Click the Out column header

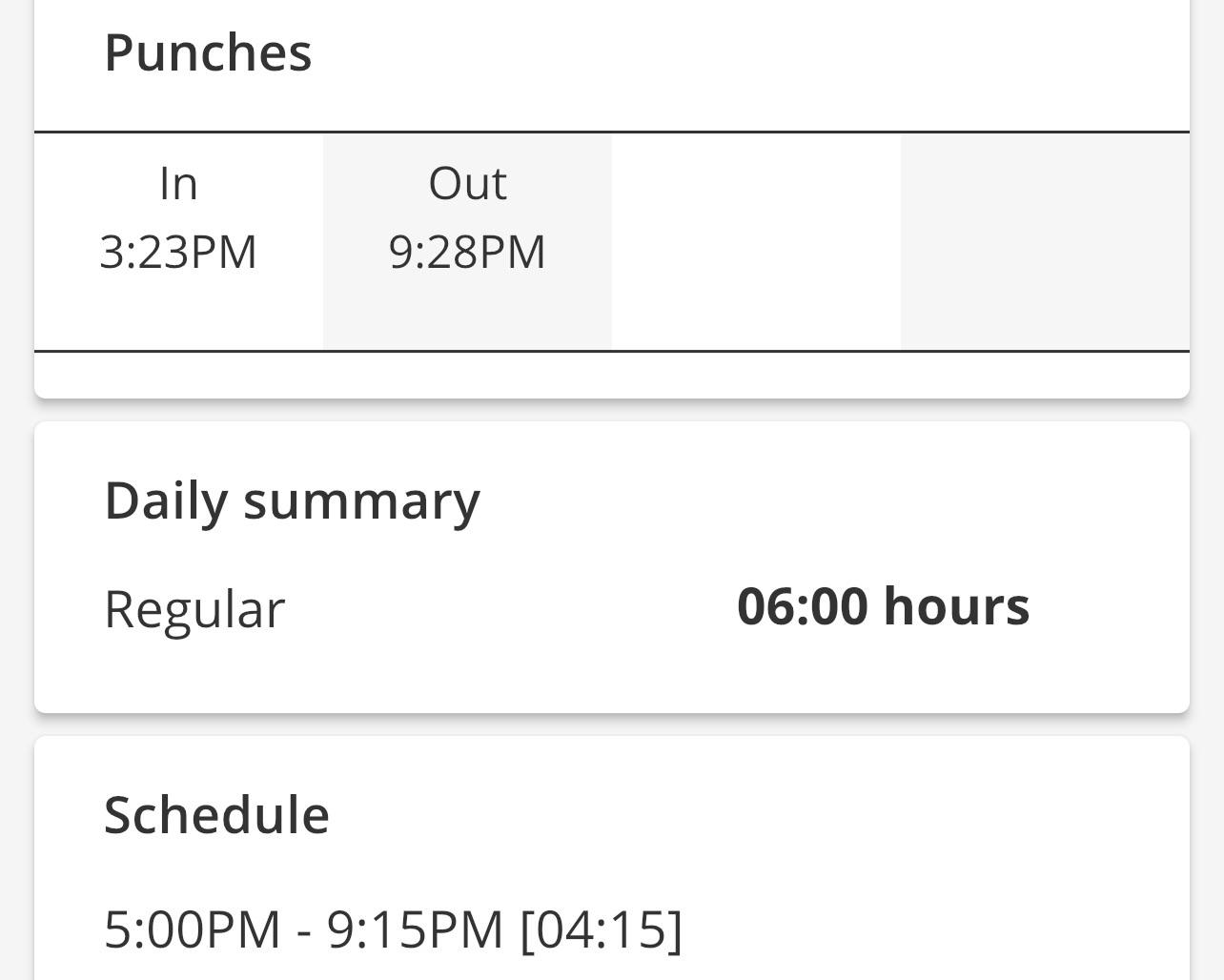[x=467, y=183]
